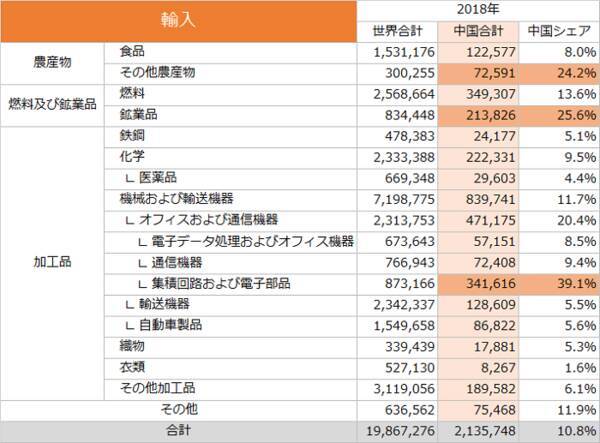
Task: Select the highlighted 341,616 cell
Action: 477,283
